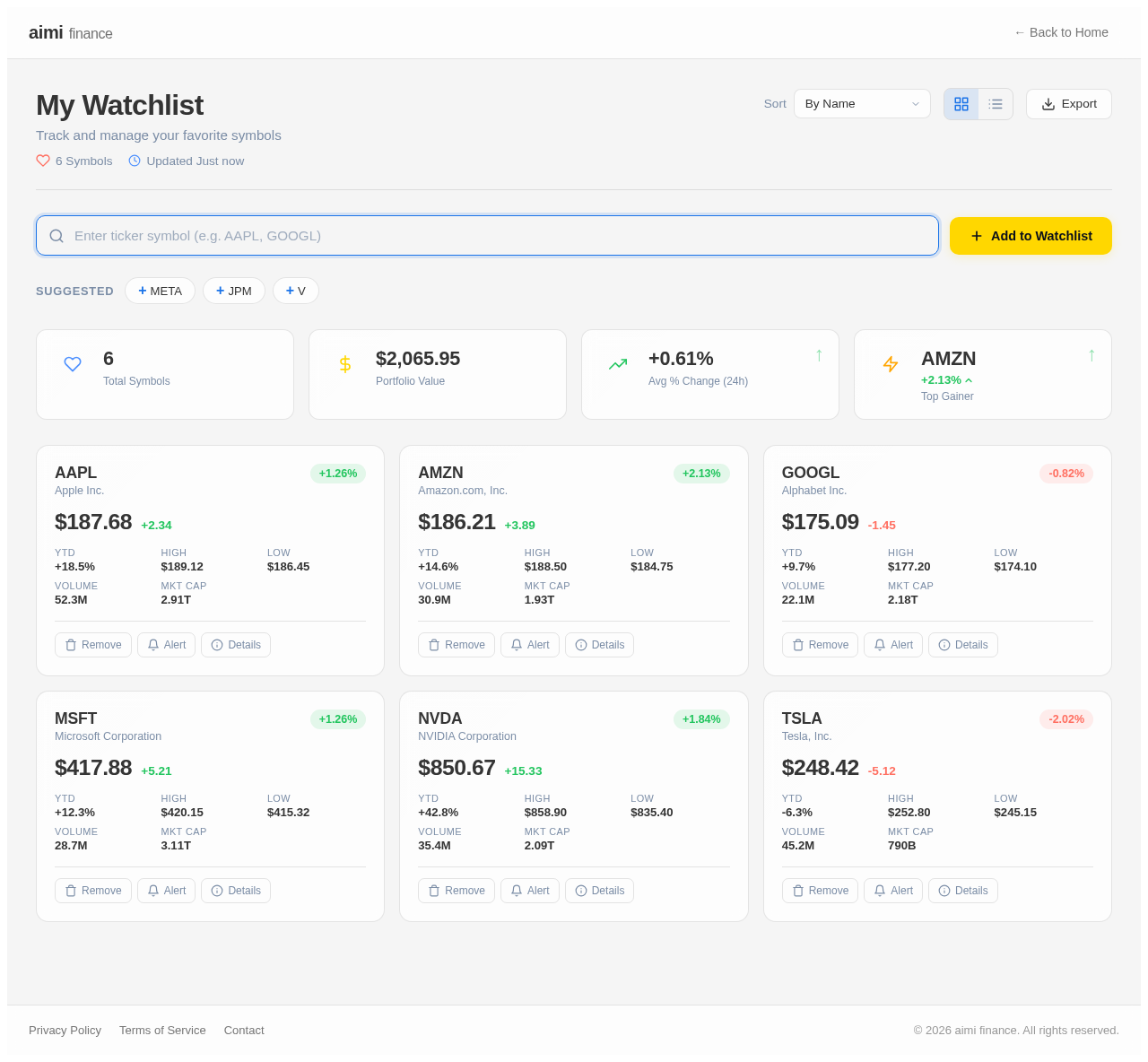Open the Terms of Service link

point(162,1031)
